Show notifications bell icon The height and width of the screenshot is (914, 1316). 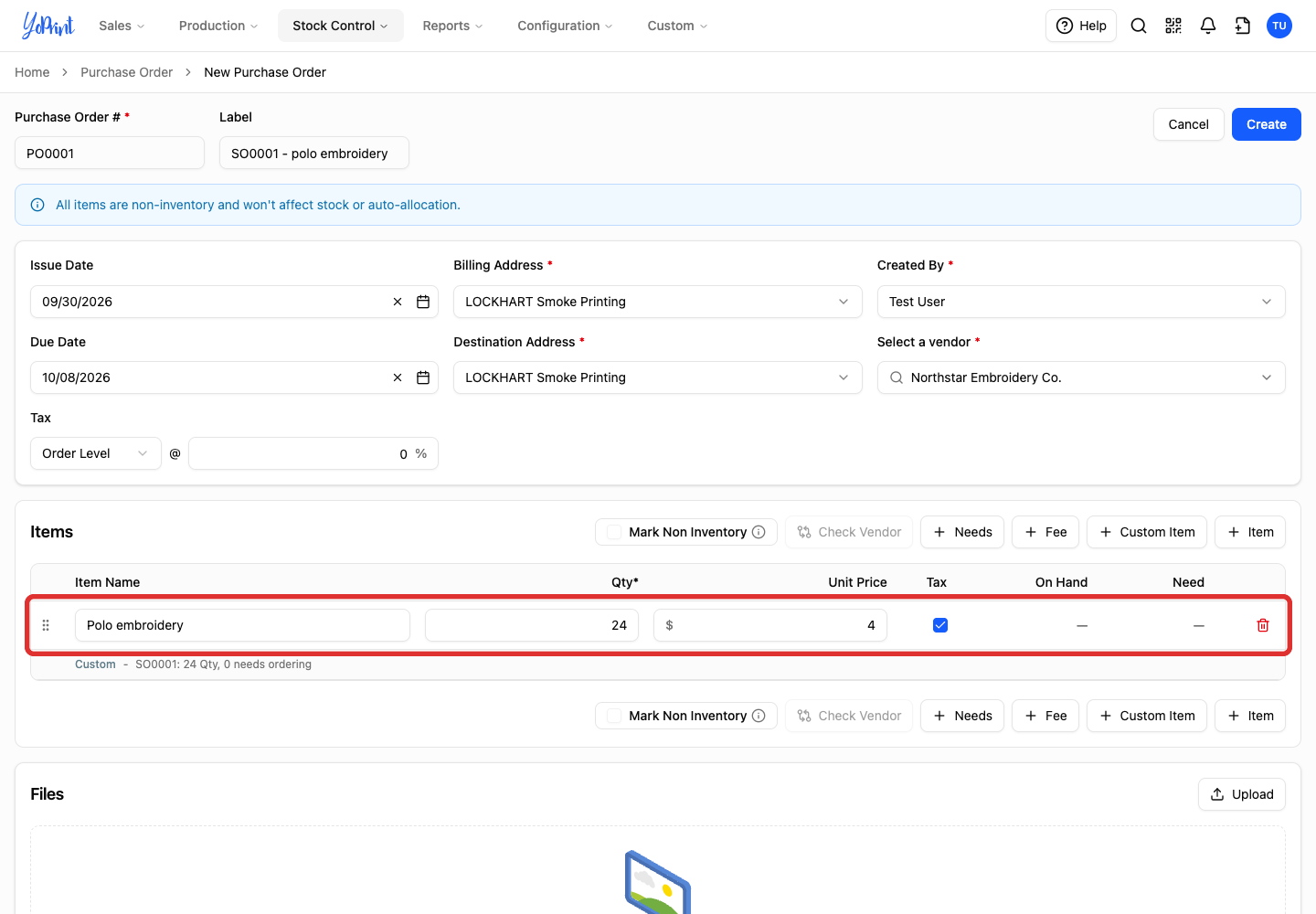point(1208,26)
